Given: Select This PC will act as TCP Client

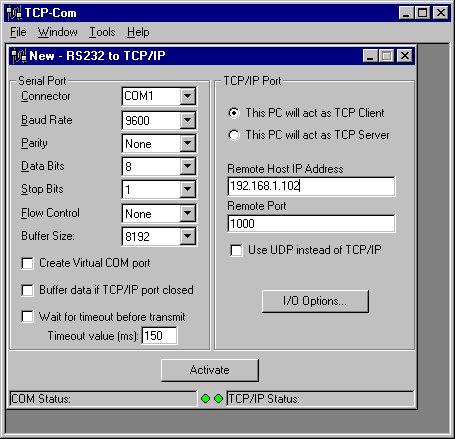Looking at the screenshot, I should pyautogui.click(x=234, y=113).
